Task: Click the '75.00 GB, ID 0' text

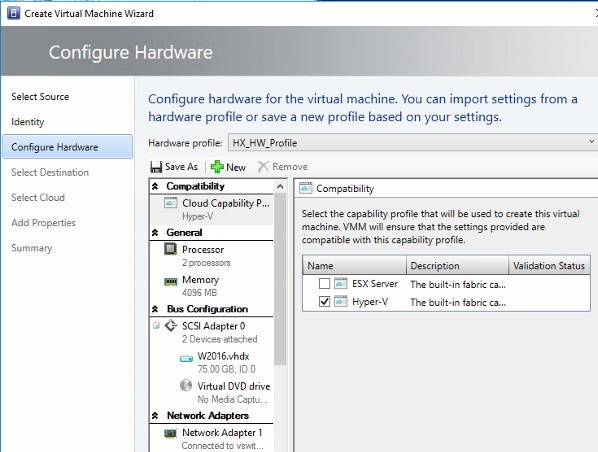Action: pyautogui.click(x=227, y=369)
